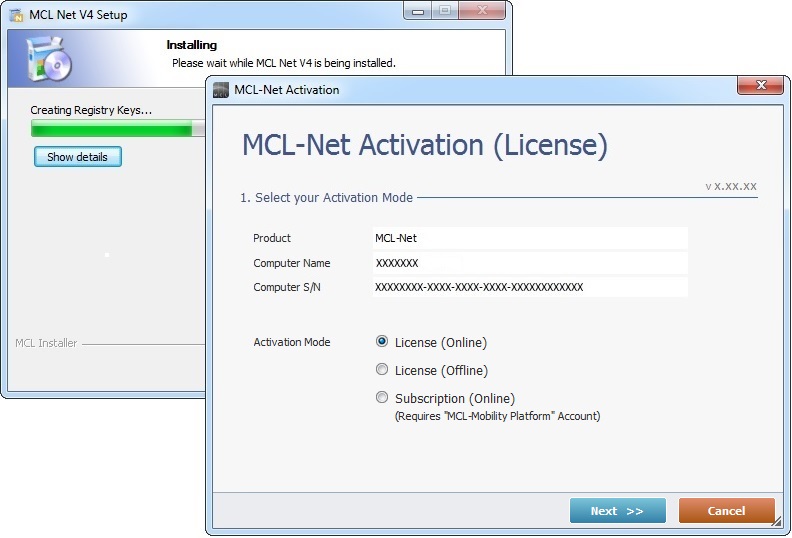Click the 'Please wait while MCL Net V4' text
This screenshot has height=538, width=792.
283,63
